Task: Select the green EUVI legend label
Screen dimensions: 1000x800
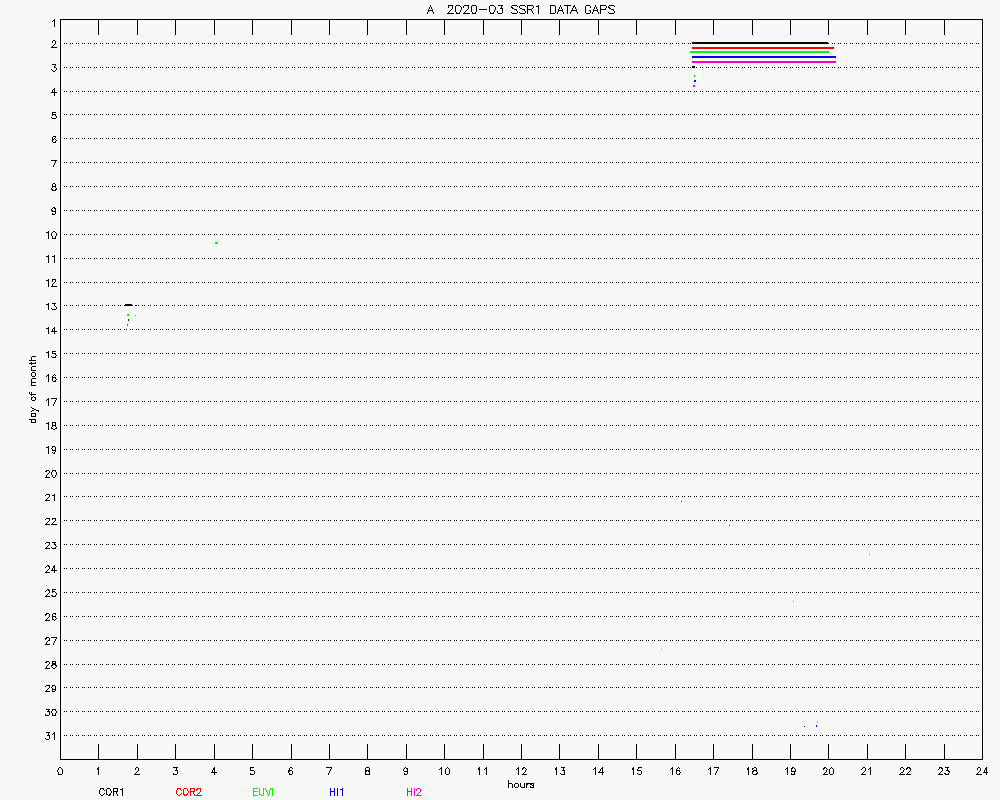Action: coord(263,792)
